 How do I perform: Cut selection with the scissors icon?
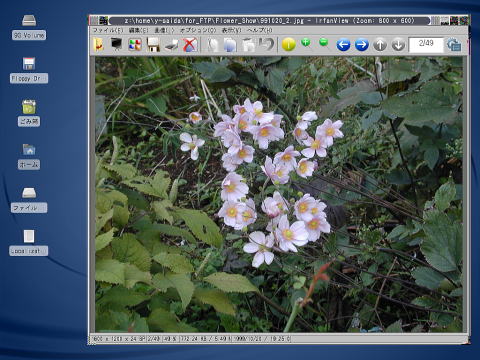[212, 45]
